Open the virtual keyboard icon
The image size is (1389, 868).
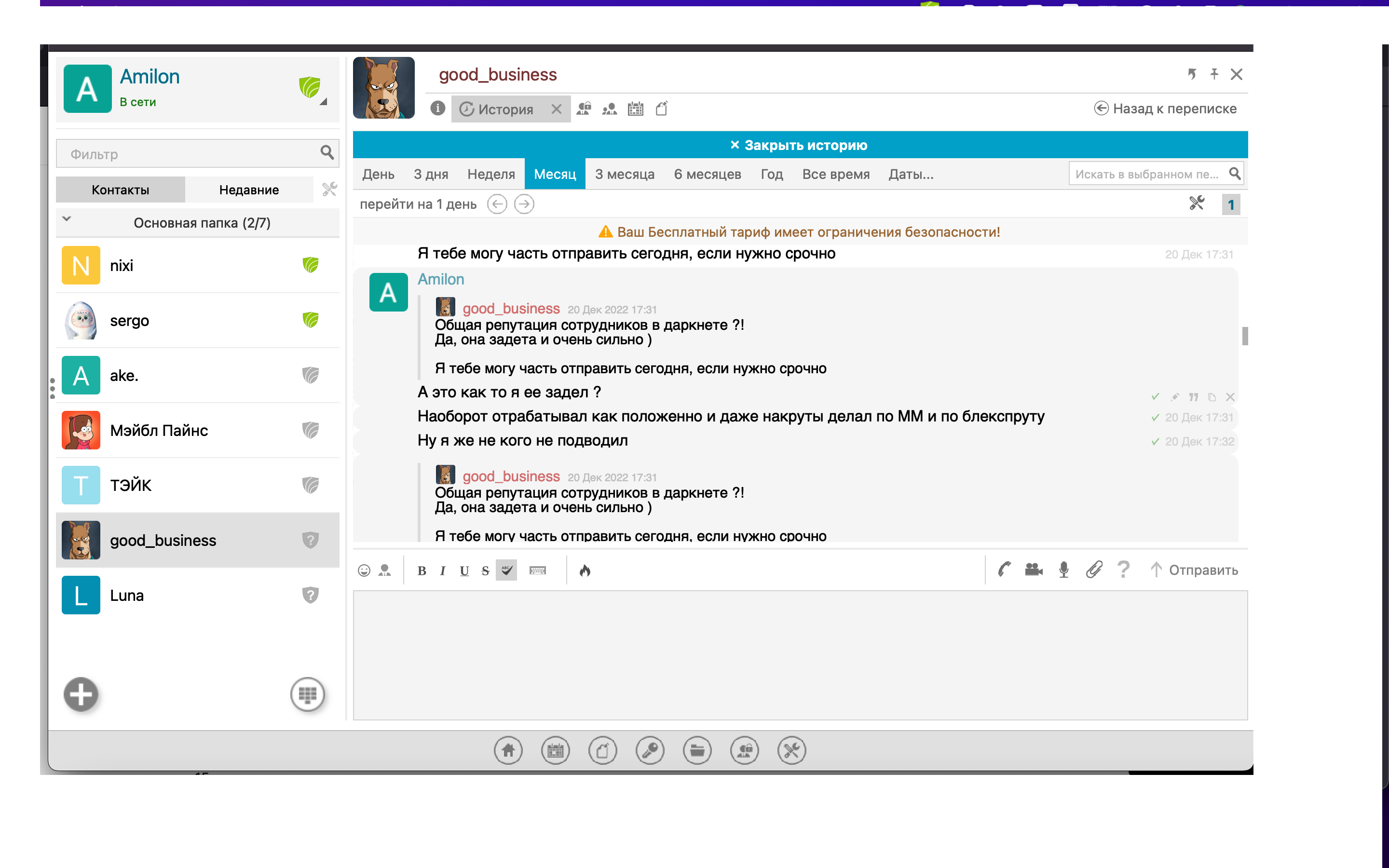(538, 570)
